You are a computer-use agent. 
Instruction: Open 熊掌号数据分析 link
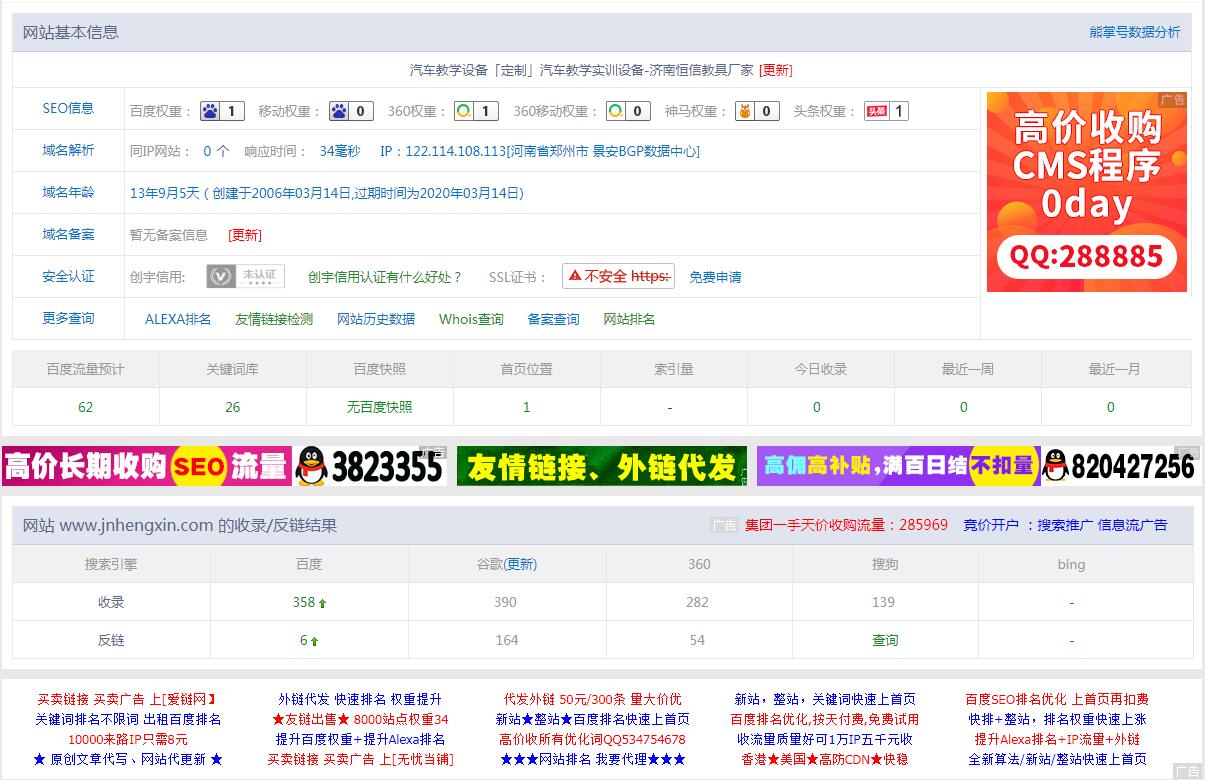click(1135, 32)
